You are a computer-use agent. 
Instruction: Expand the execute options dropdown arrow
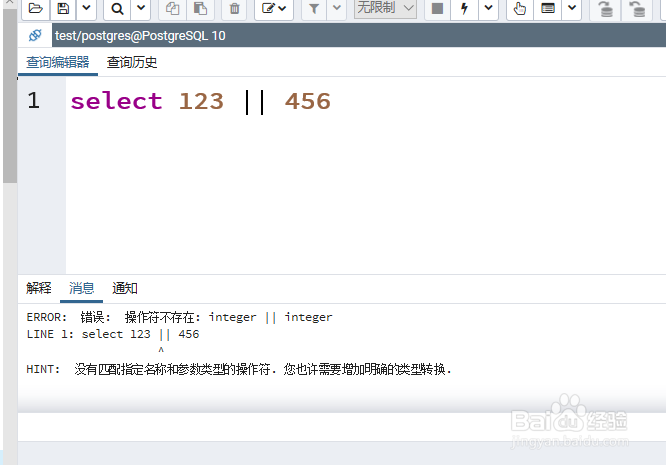coord(488,8)
